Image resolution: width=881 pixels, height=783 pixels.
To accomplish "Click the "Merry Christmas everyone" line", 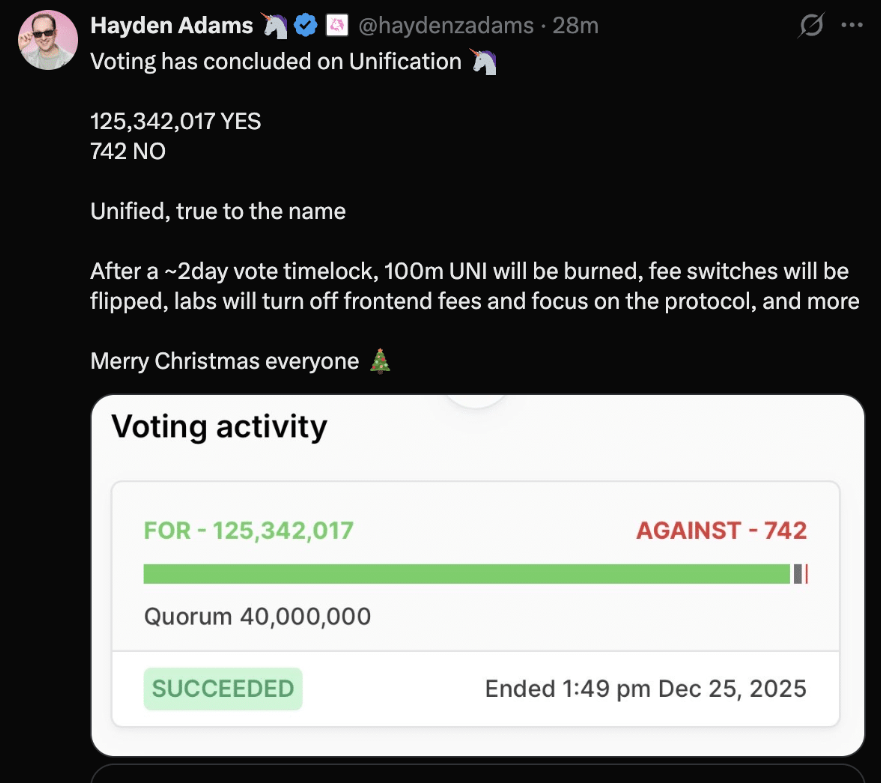I will tap(224, 361).
